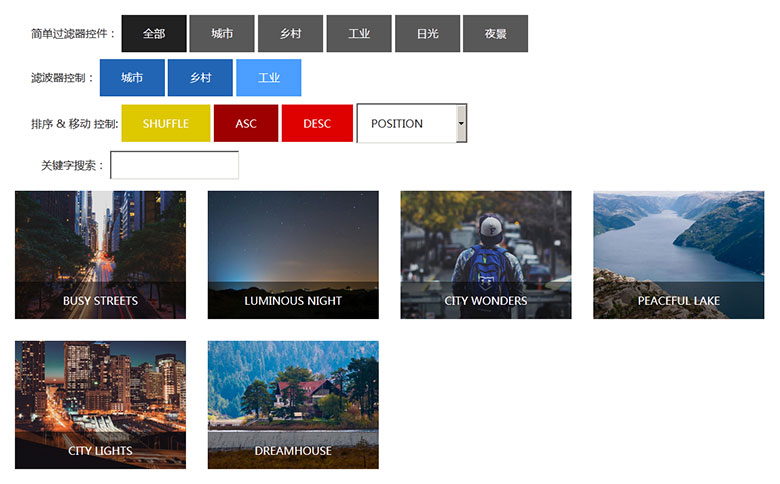Filter by 城市 in the dark filter row
The image size is (780, 484).
point(222,34)
